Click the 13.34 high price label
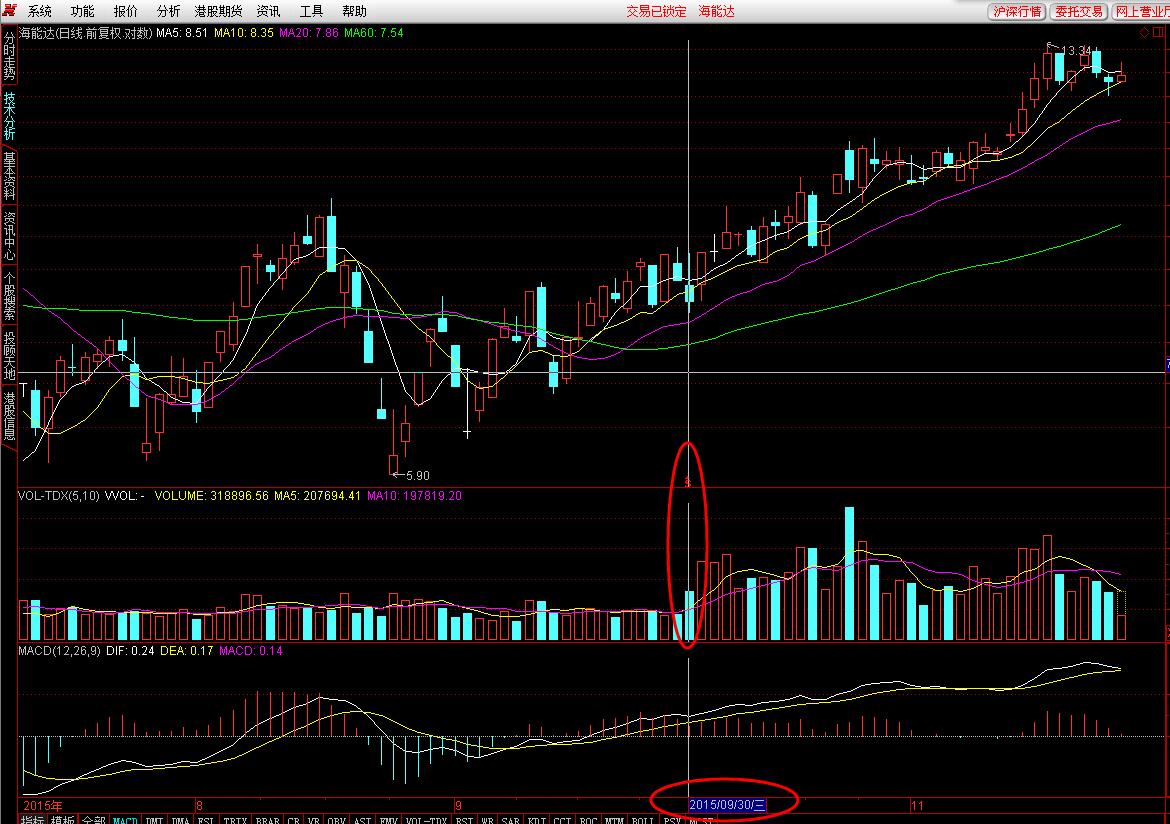Viewport: 1170px width, 824px height. tap(1076, 50)
